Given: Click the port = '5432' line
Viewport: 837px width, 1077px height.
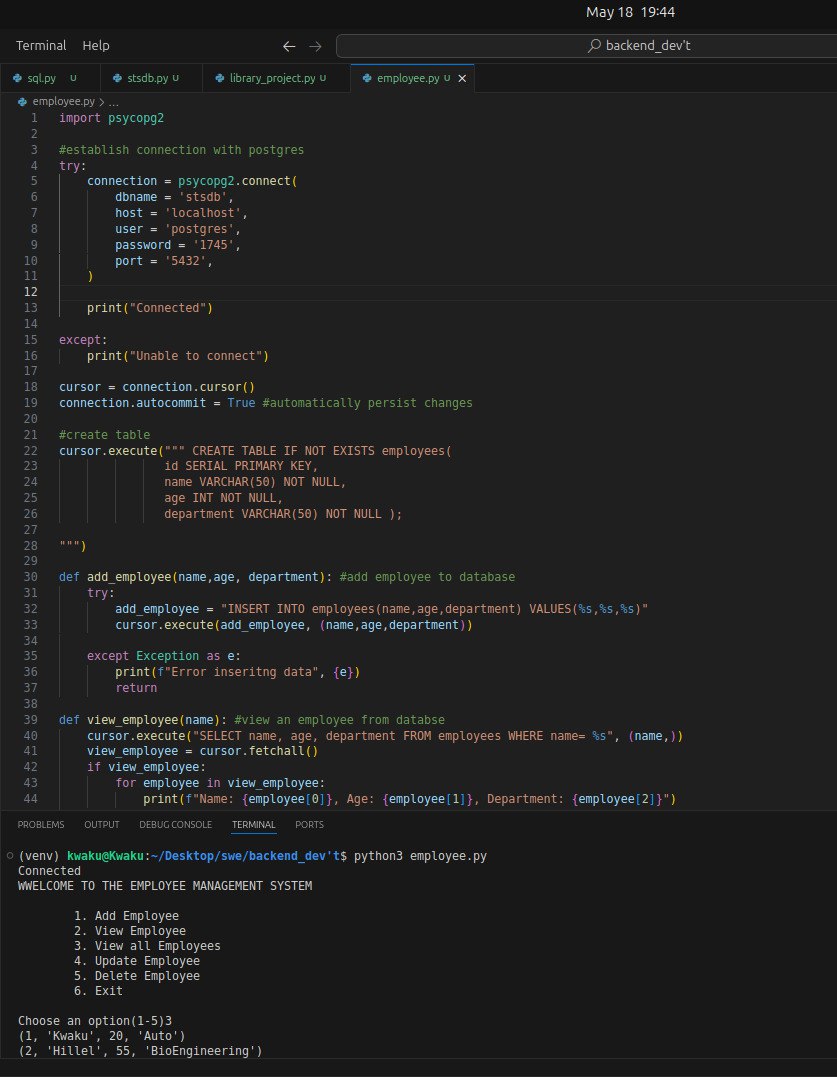Looking at the screenshot, I should point(164,260).
